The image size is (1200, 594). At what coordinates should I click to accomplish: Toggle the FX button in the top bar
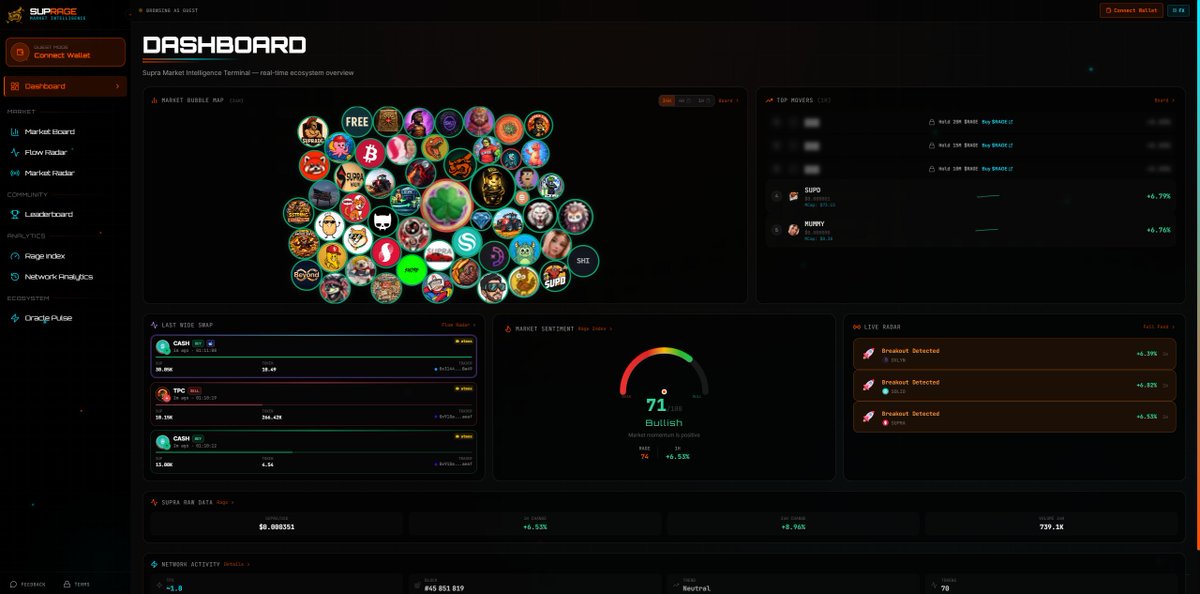pos(1179,10)
